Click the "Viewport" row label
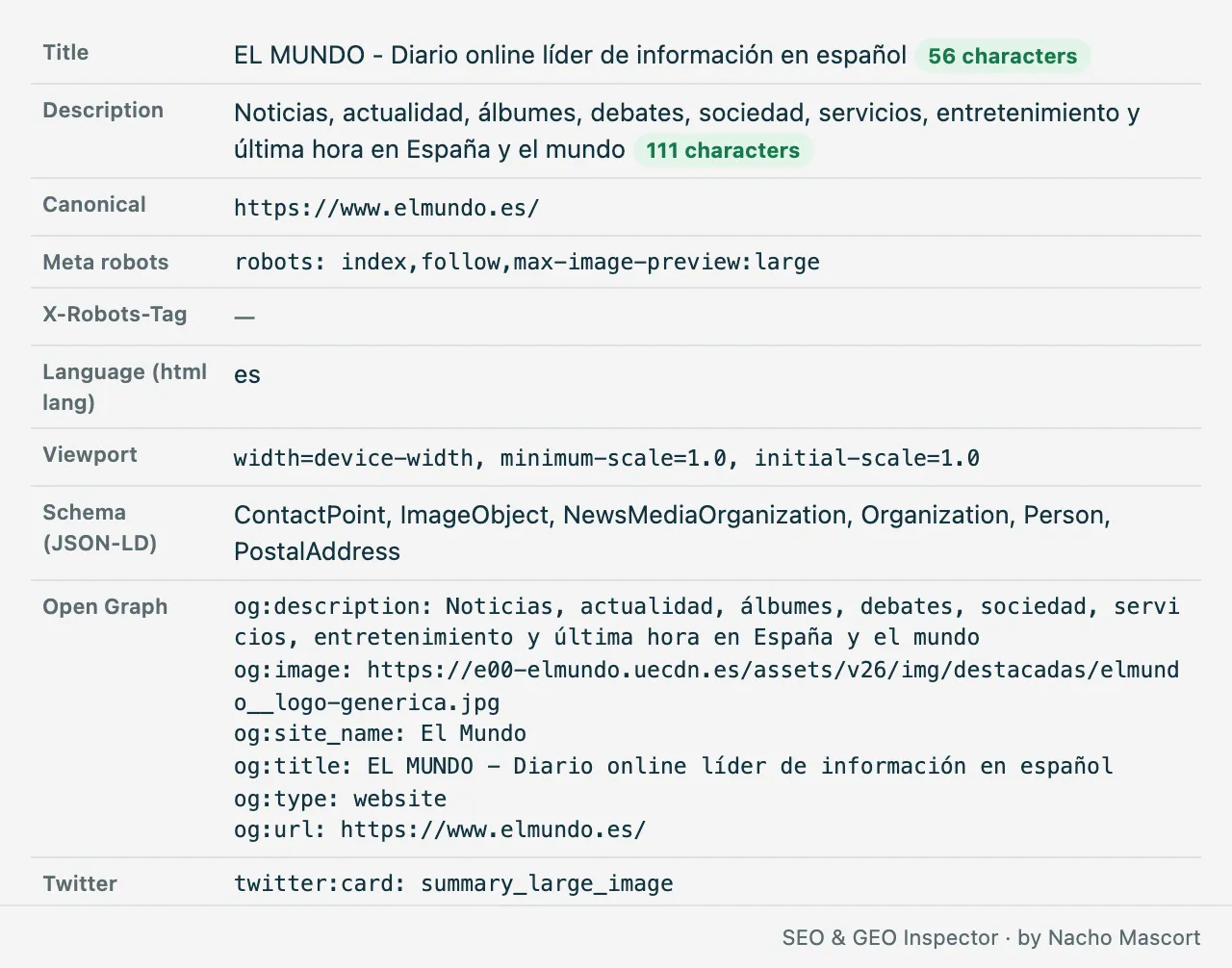 (90, 455)
